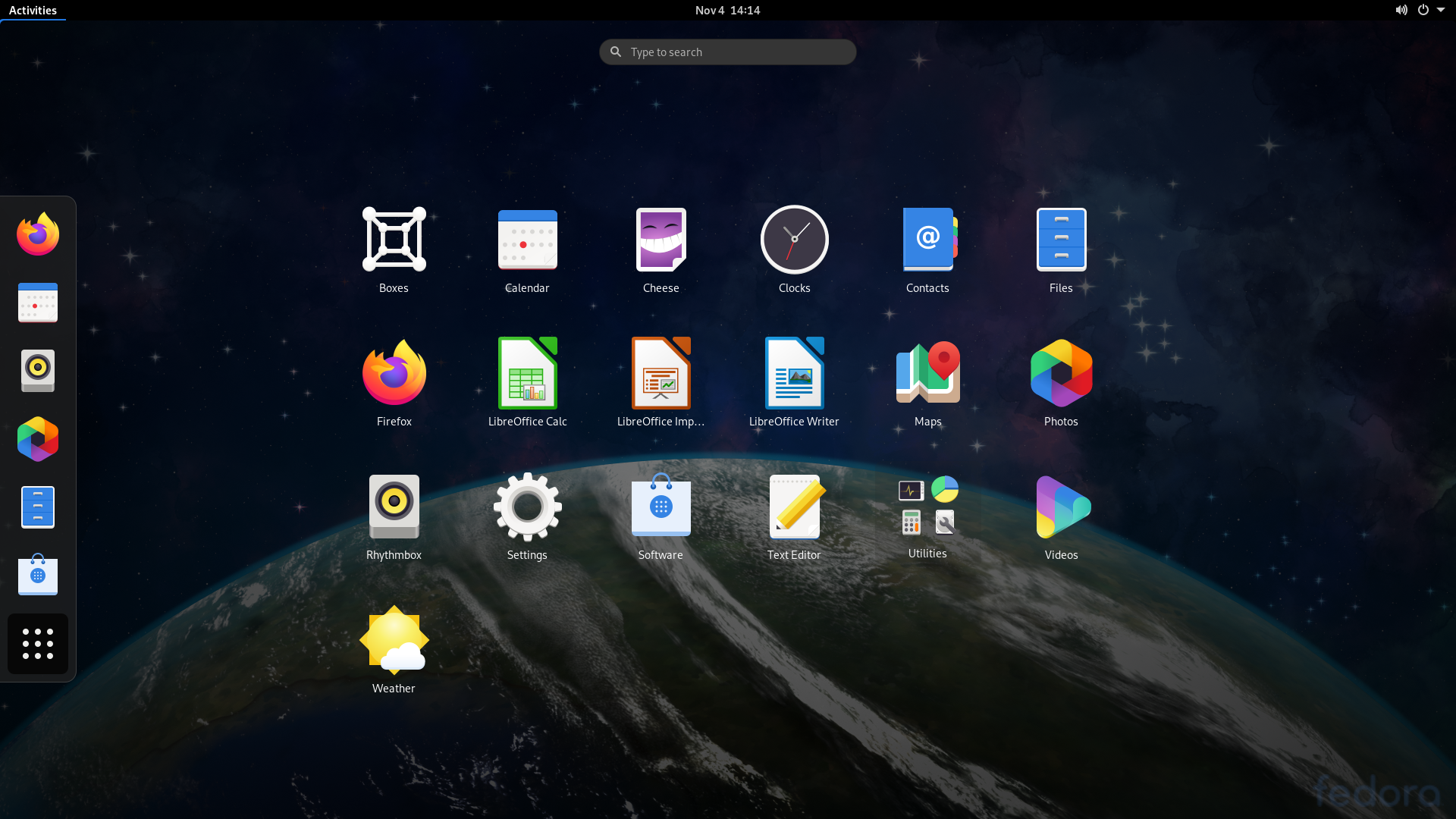Click the Files icon in the dock
Viewport: 1456px width, 819px height.
tap(38, 507)
